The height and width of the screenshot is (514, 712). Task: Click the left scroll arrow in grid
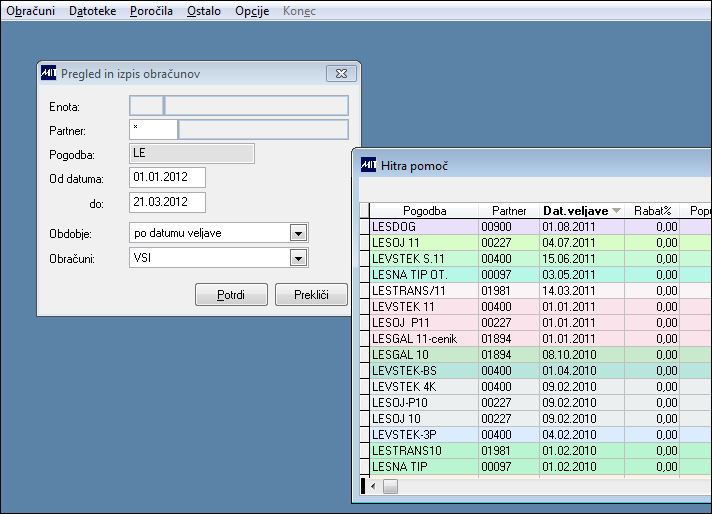click(373, 486)
